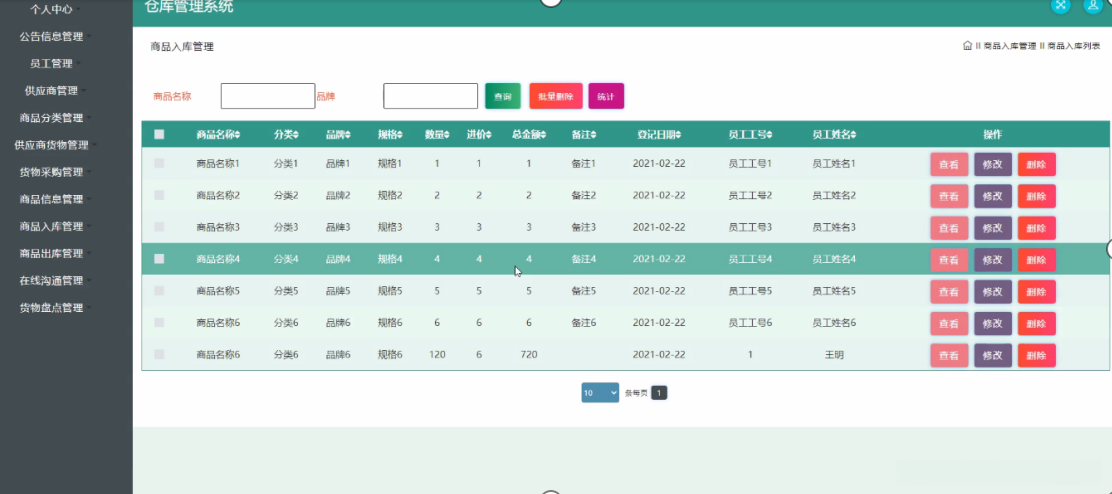Click 修改 for the 备注6 row

(x=993, y=324)
